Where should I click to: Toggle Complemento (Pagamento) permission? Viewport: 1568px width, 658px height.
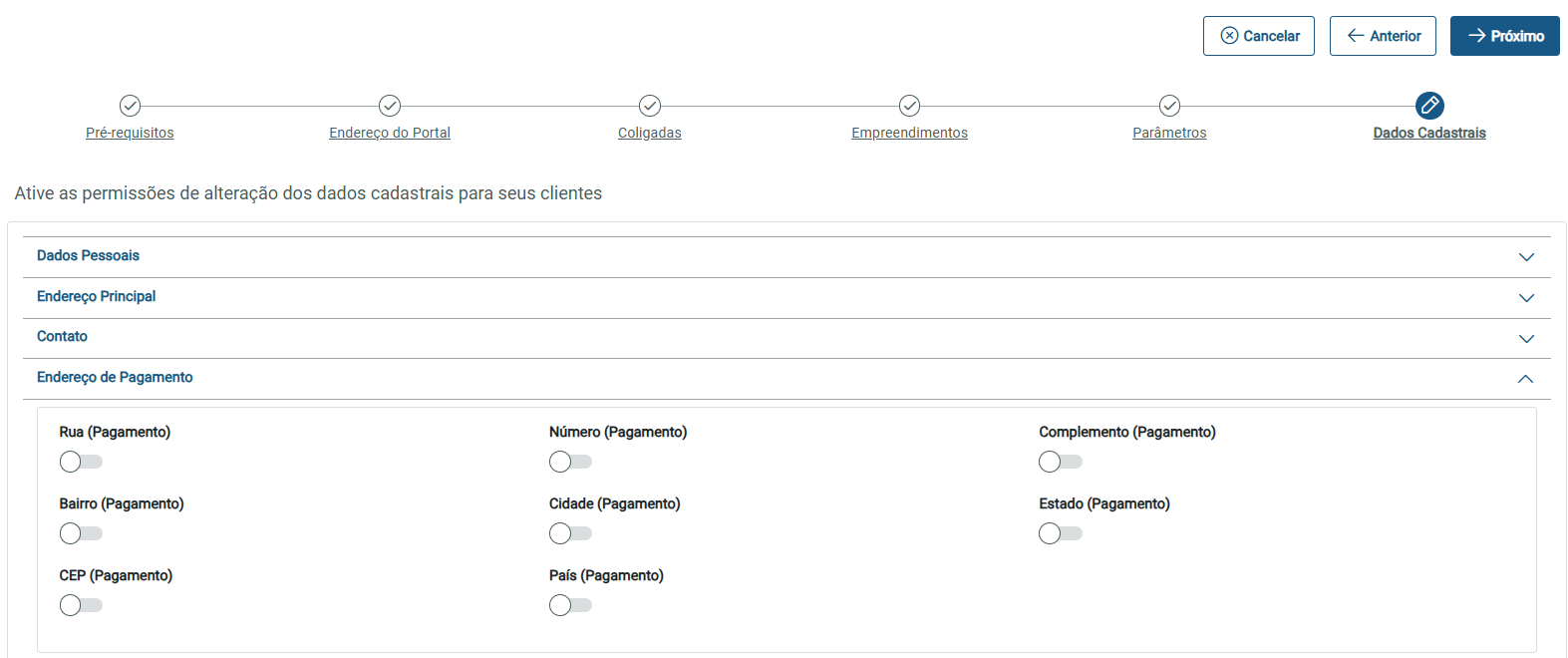pos(1060,462)
